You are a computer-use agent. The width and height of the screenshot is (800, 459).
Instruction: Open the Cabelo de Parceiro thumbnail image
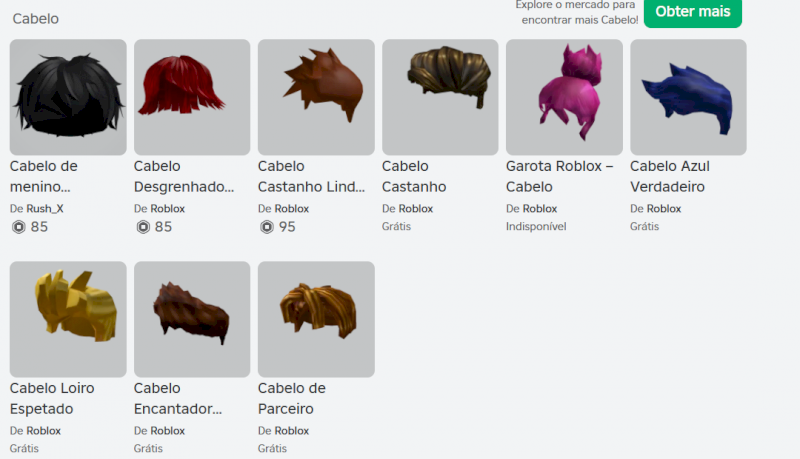(316, 319)
